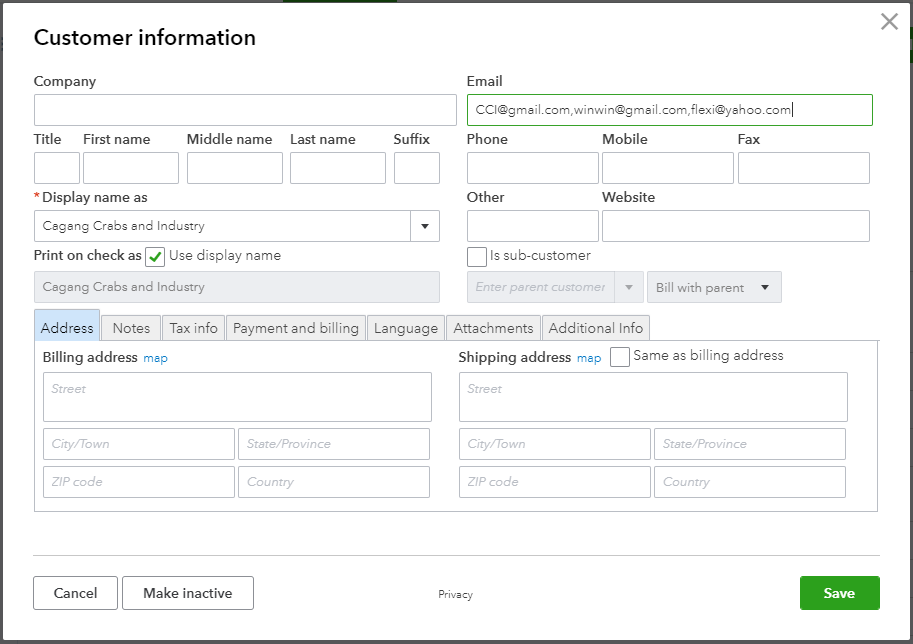Viewport: 913px width, 644px height.
Task: Close the Customer information dialog
Action: pyautogui.click(x=889, y=22)
